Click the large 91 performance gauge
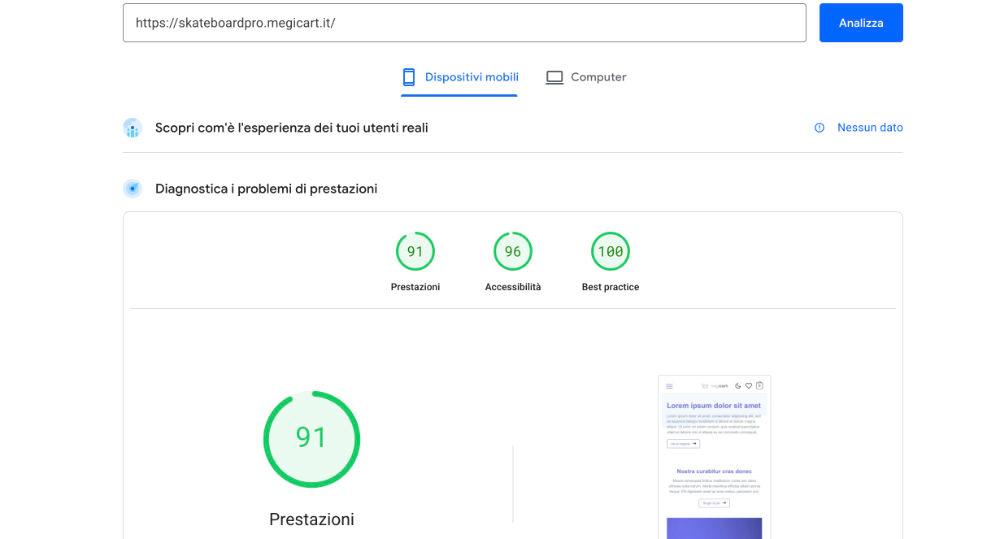The height and width of the screenshot is (539, 1000). pos(311,439)
